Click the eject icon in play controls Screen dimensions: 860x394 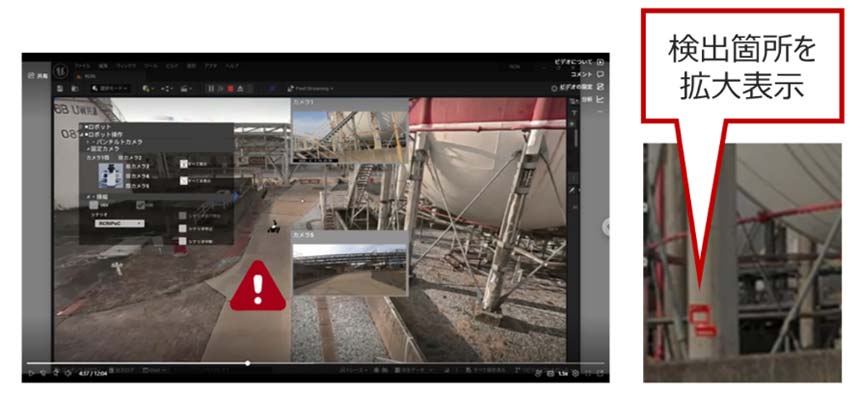coord(240,88)
